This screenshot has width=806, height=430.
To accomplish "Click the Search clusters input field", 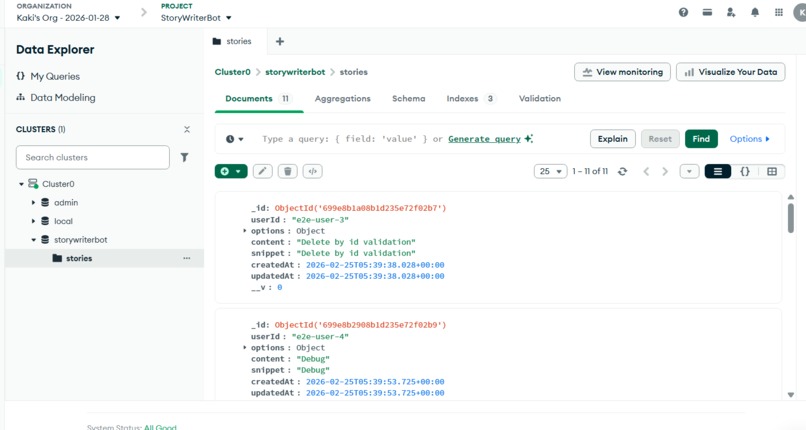I will (93, 157).
